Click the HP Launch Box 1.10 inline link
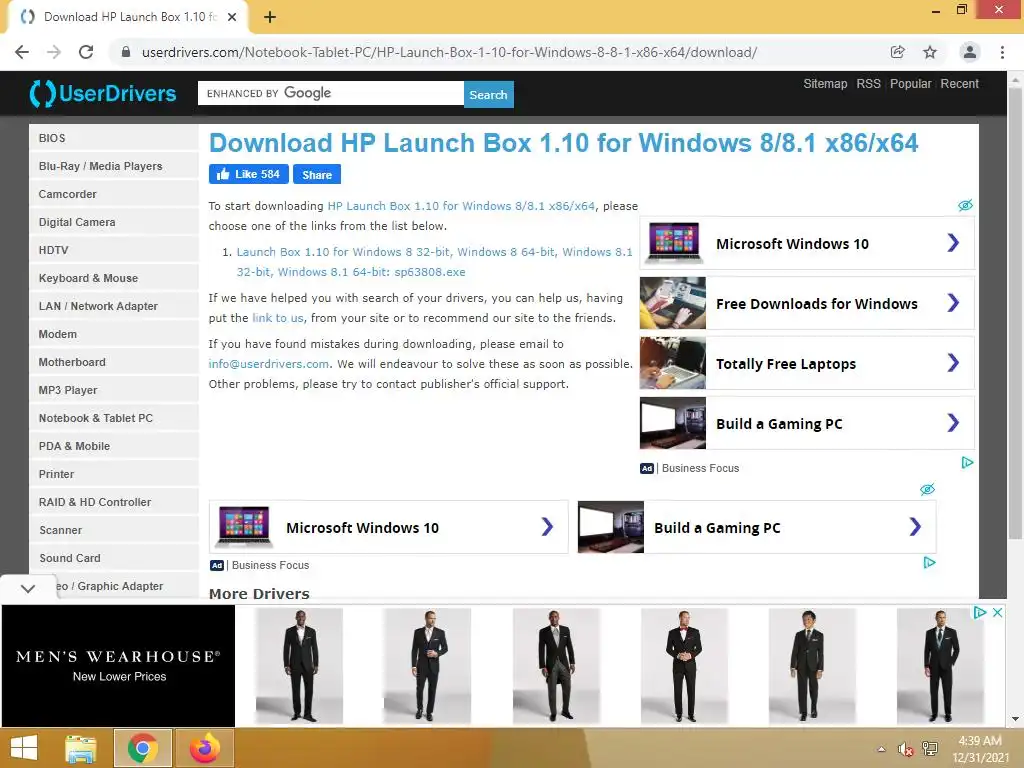This screenshot has height=768, width=1024. pos(461,206)
